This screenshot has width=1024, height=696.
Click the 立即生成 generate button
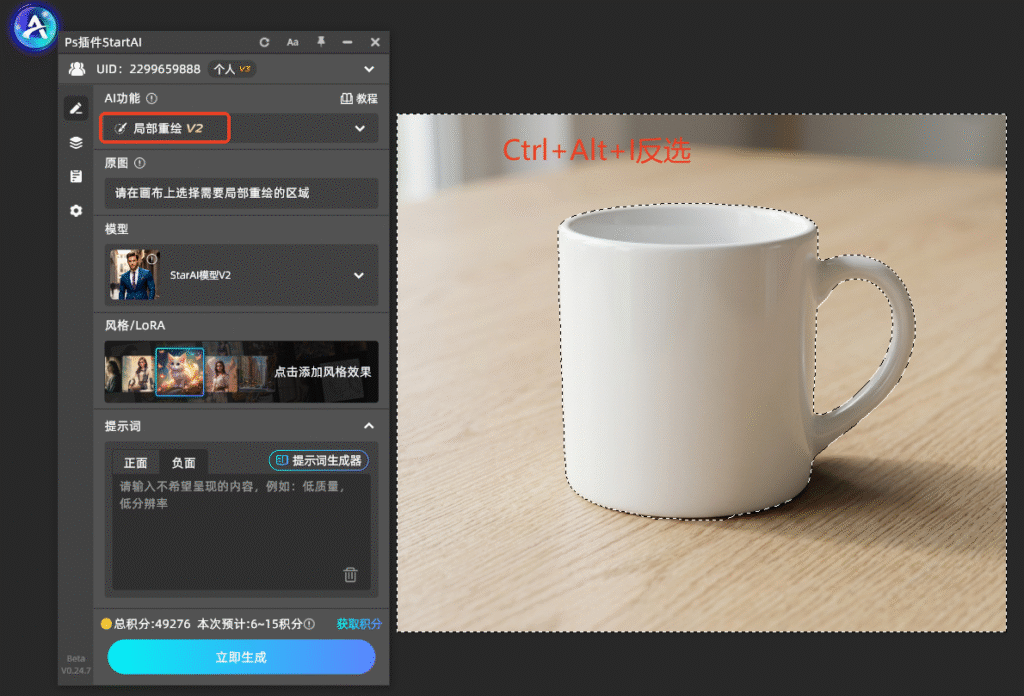pos(241,657)
